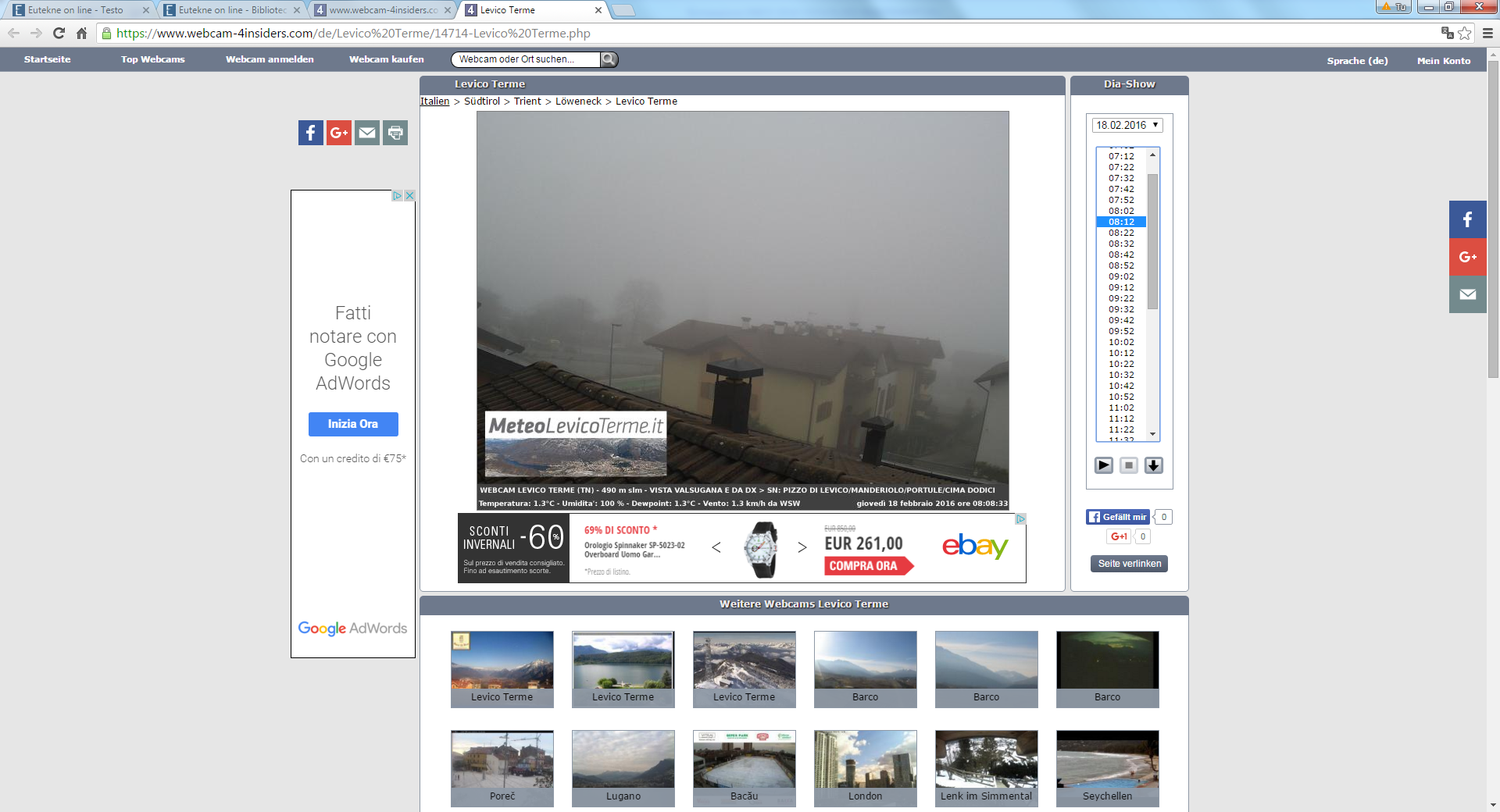The image size is (1500, 812).
Task: Select the 09:32 time entry
Action: pyautogui.click(x=1121, y=309)
